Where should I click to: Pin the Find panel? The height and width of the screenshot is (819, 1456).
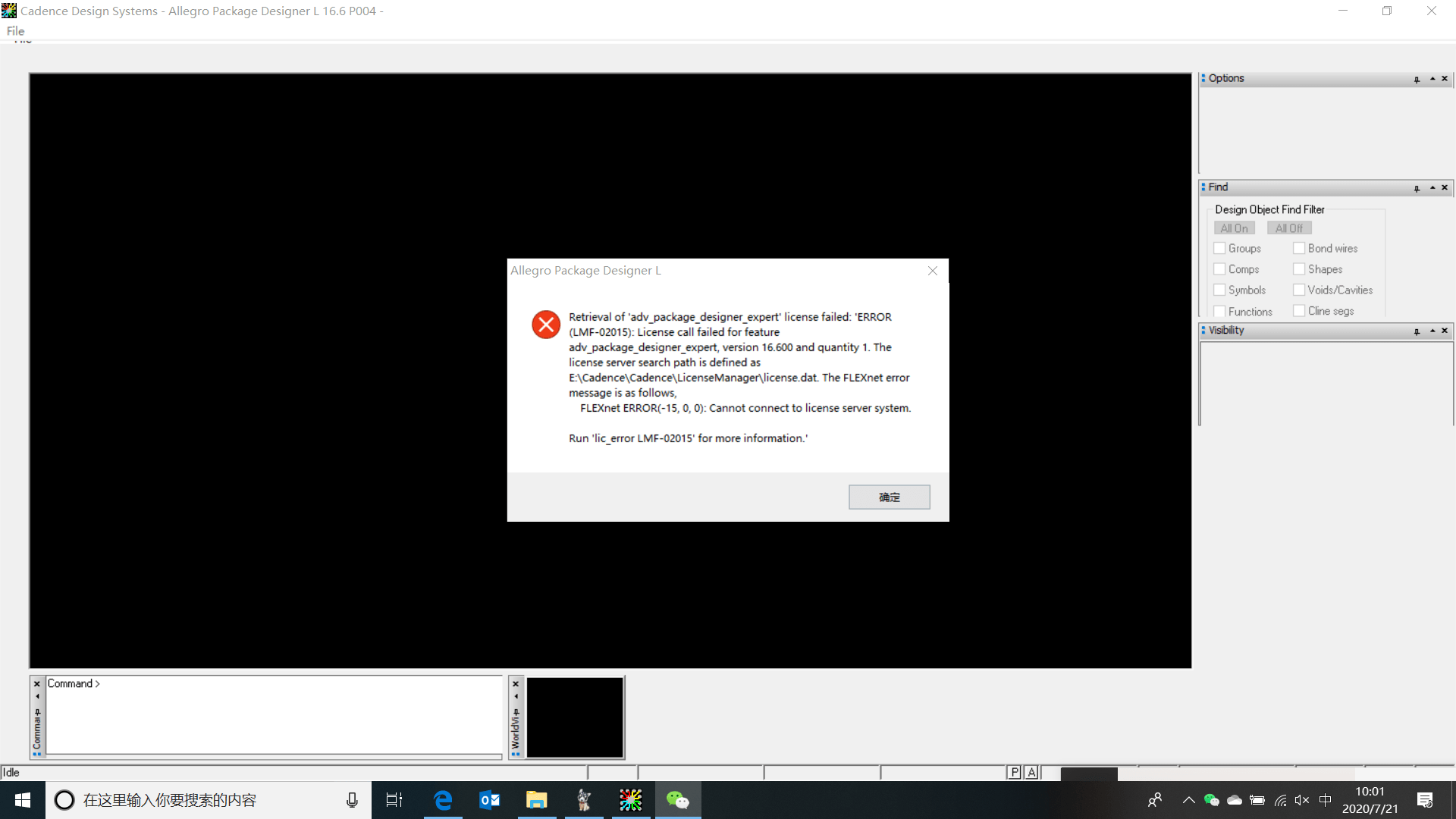[1417, 189]
